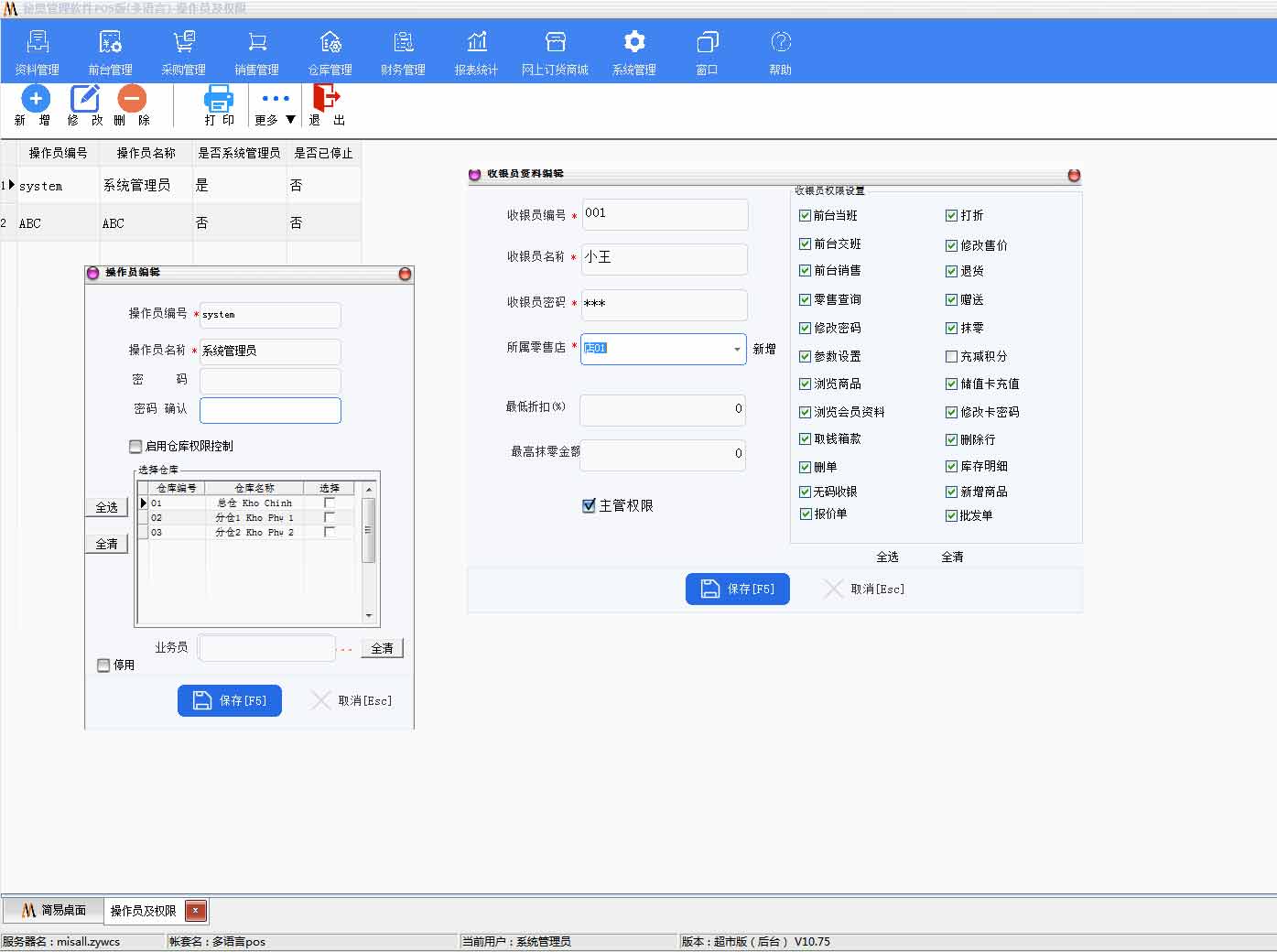Open the 系统管理 gear icon

634,42
